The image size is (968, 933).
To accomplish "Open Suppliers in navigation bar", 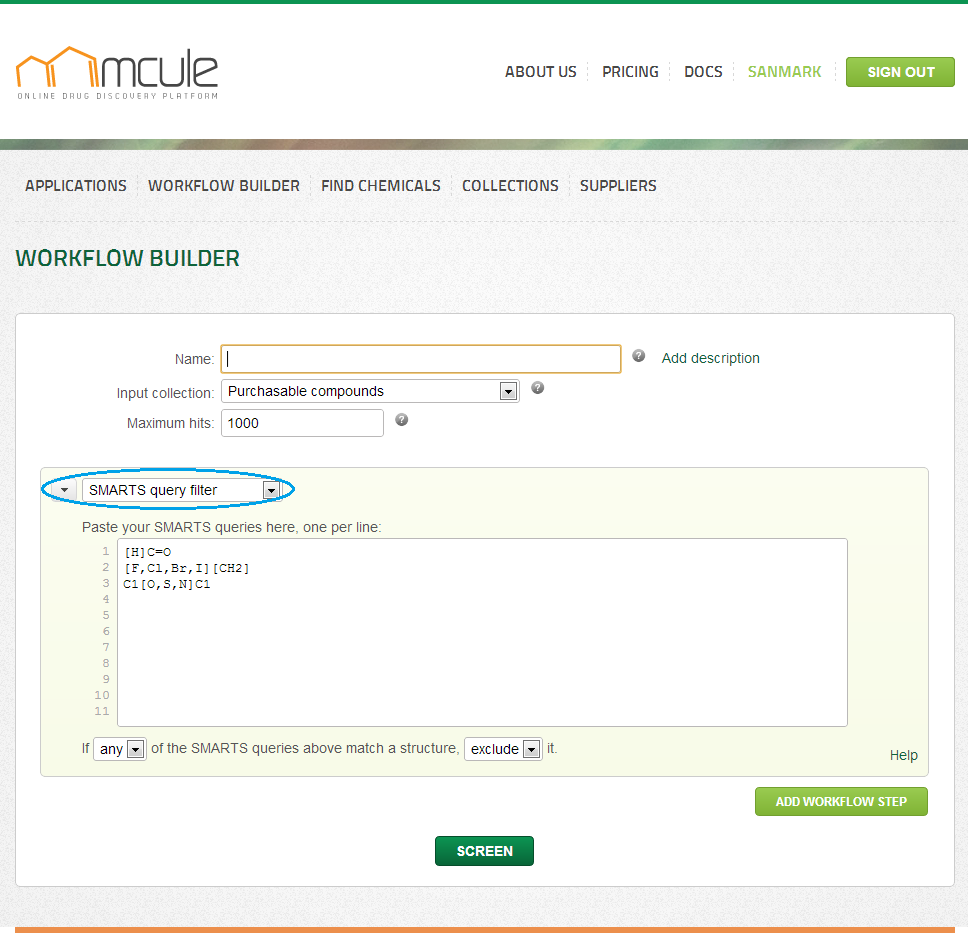I will (x=618, y=186).
